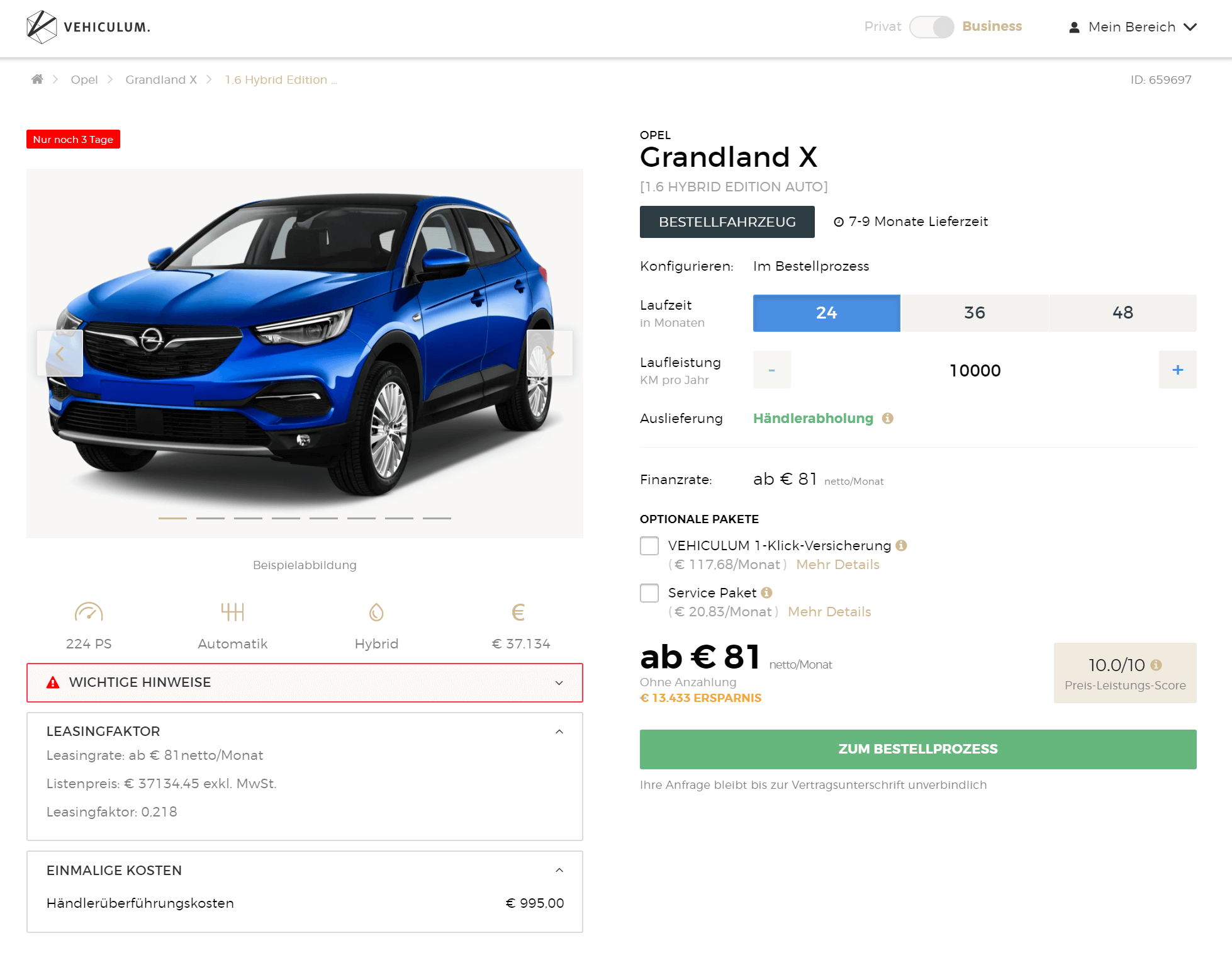The width and height of the screenshot is (1232, 955).
Task: Expand WICHTIGE HINWEISE section
Action: pos(305,682)
